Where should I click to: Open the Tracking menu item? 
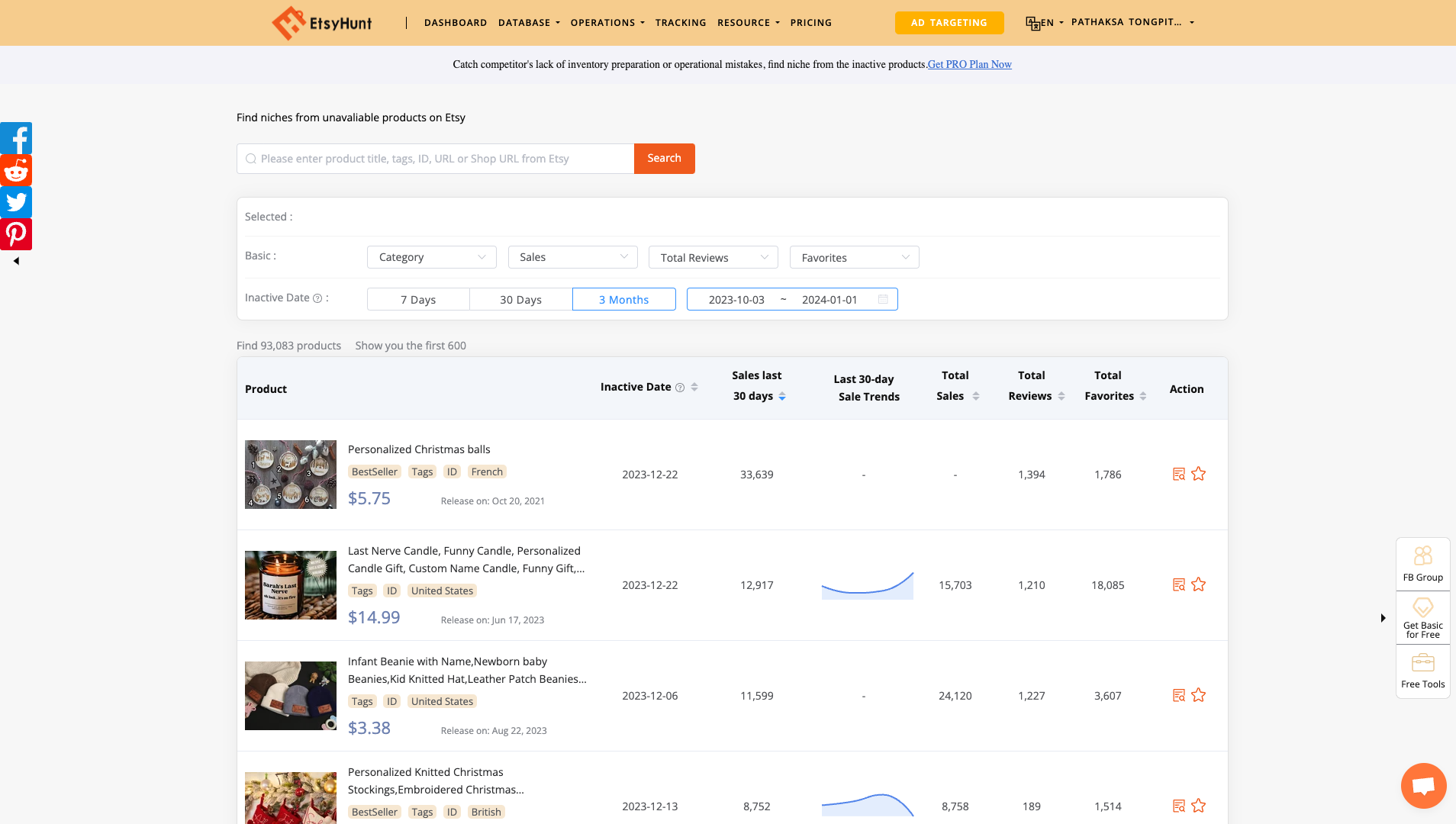681,22
